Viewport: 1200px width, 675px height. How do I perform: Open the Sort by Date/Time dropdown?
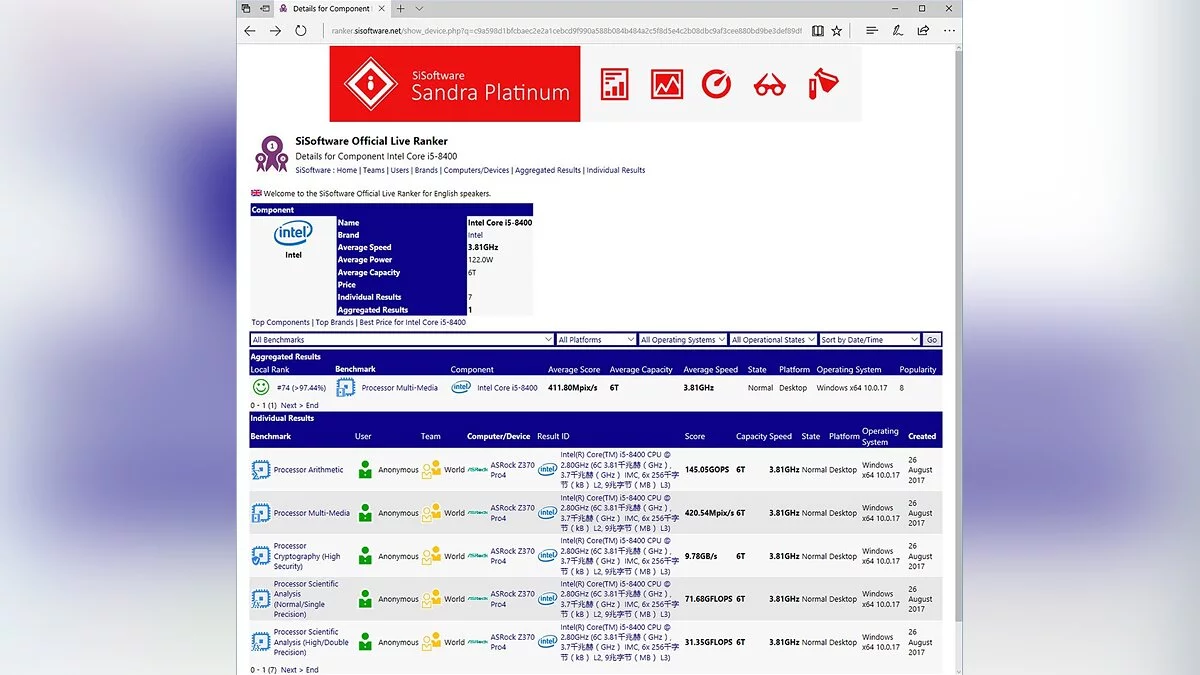coord(869,340)
